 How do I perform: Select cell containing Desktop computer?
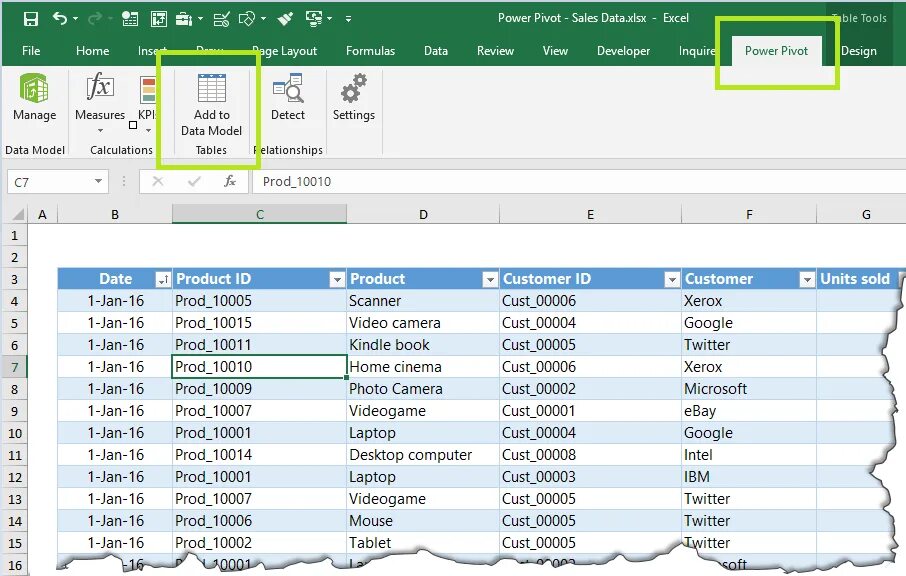point(423,455)
